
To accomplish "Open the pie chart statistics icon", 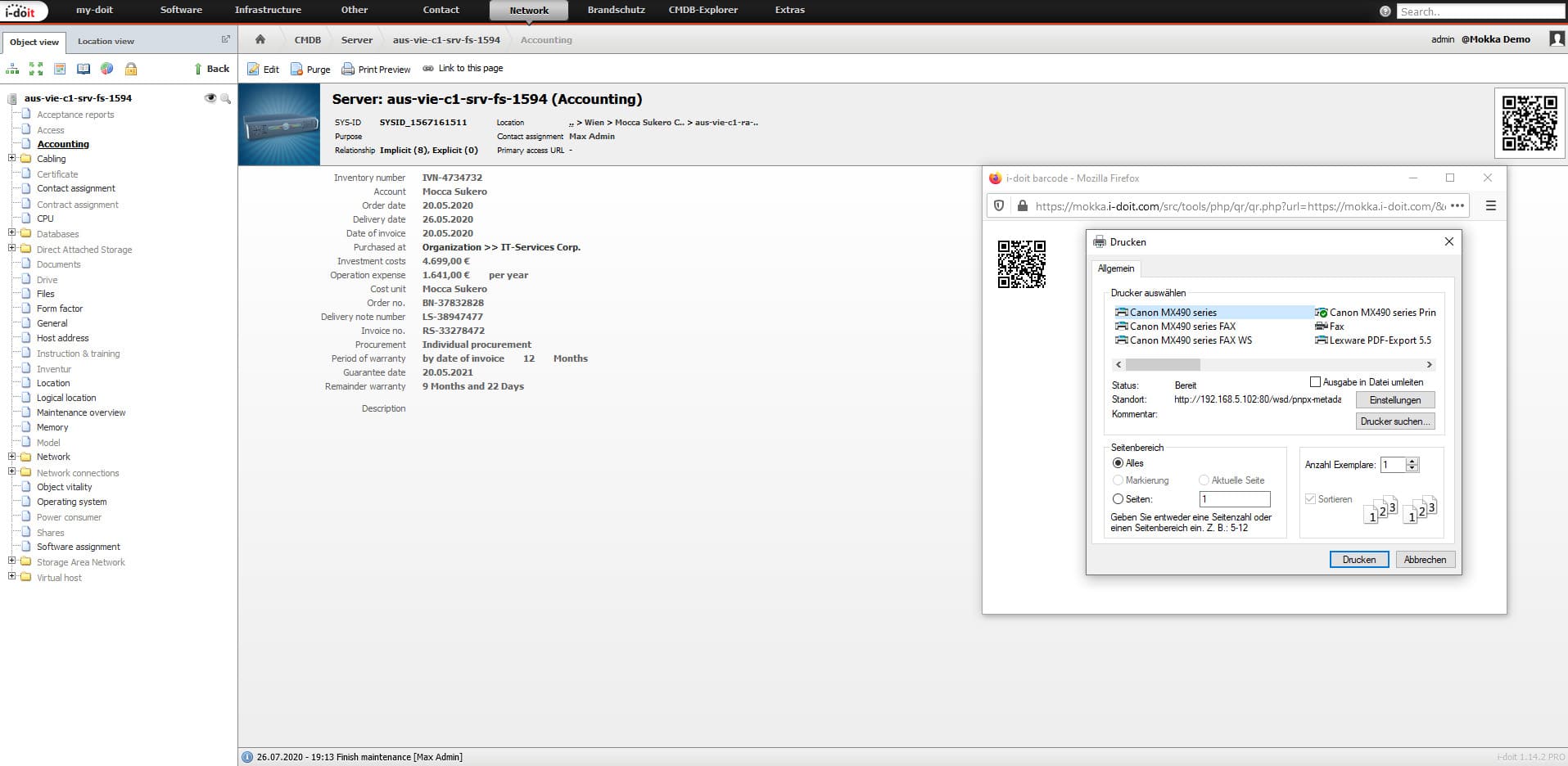I will coord(106,69).
